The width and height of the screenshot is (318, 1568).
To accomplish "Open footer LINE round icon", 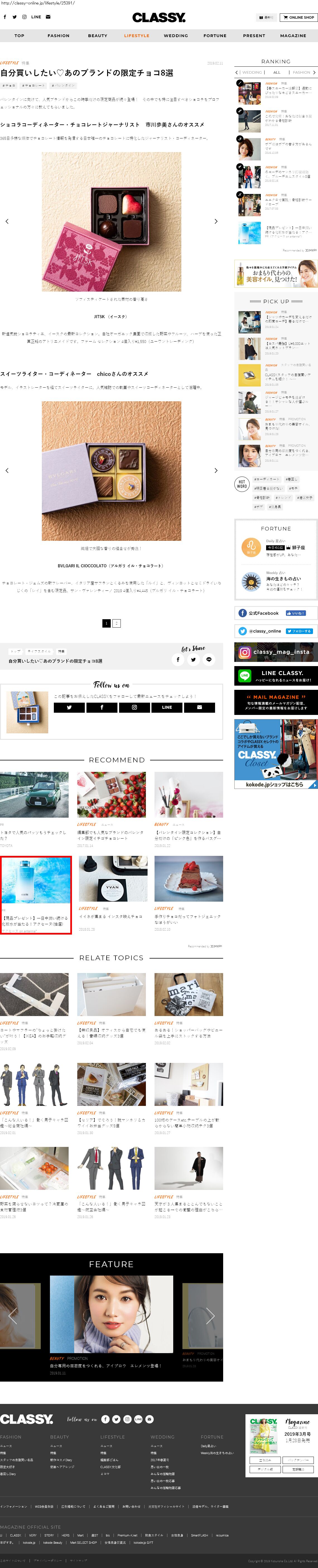I will (138, 1419).
